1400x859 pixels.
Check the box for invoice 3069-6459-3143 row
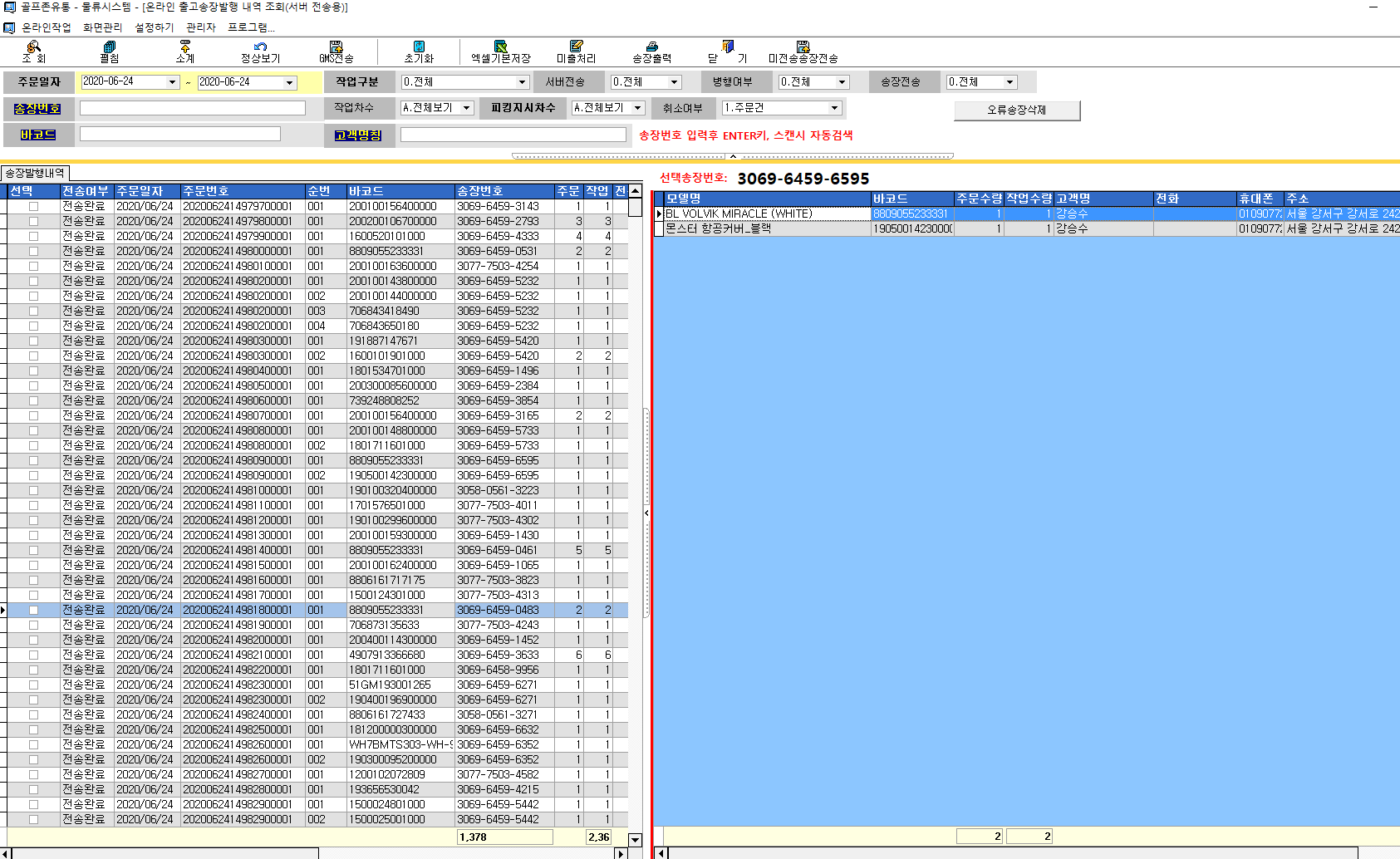(x=33, y=207)
